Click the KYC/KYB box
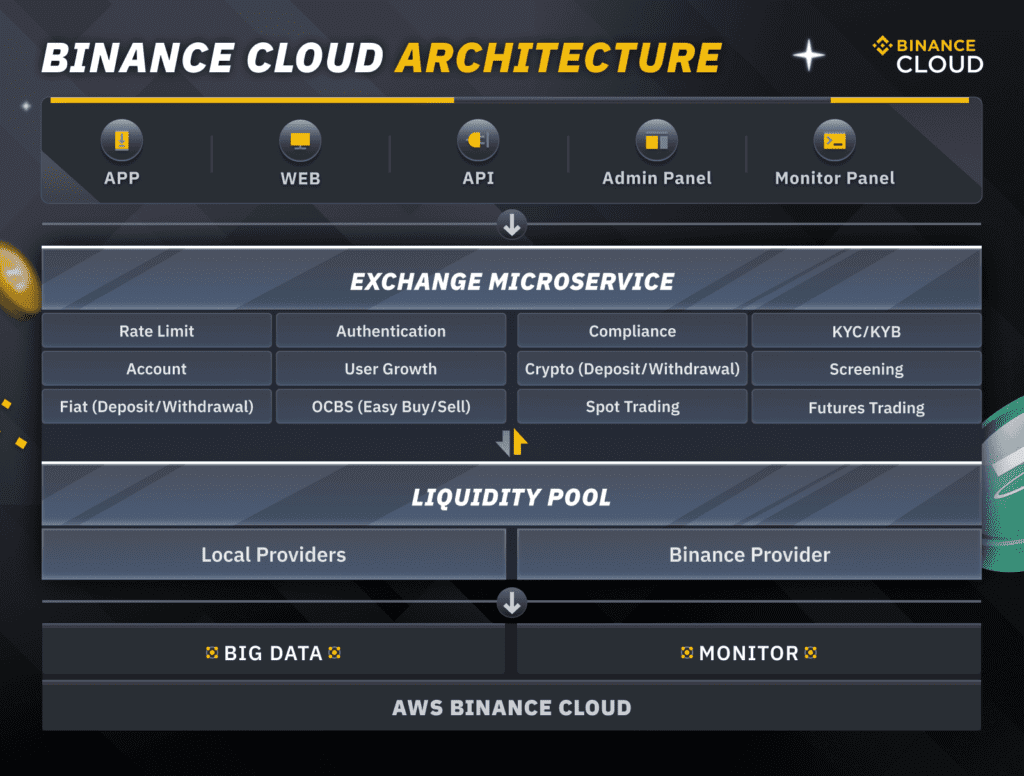This screenshot has height=776, width=1024. 867,331
